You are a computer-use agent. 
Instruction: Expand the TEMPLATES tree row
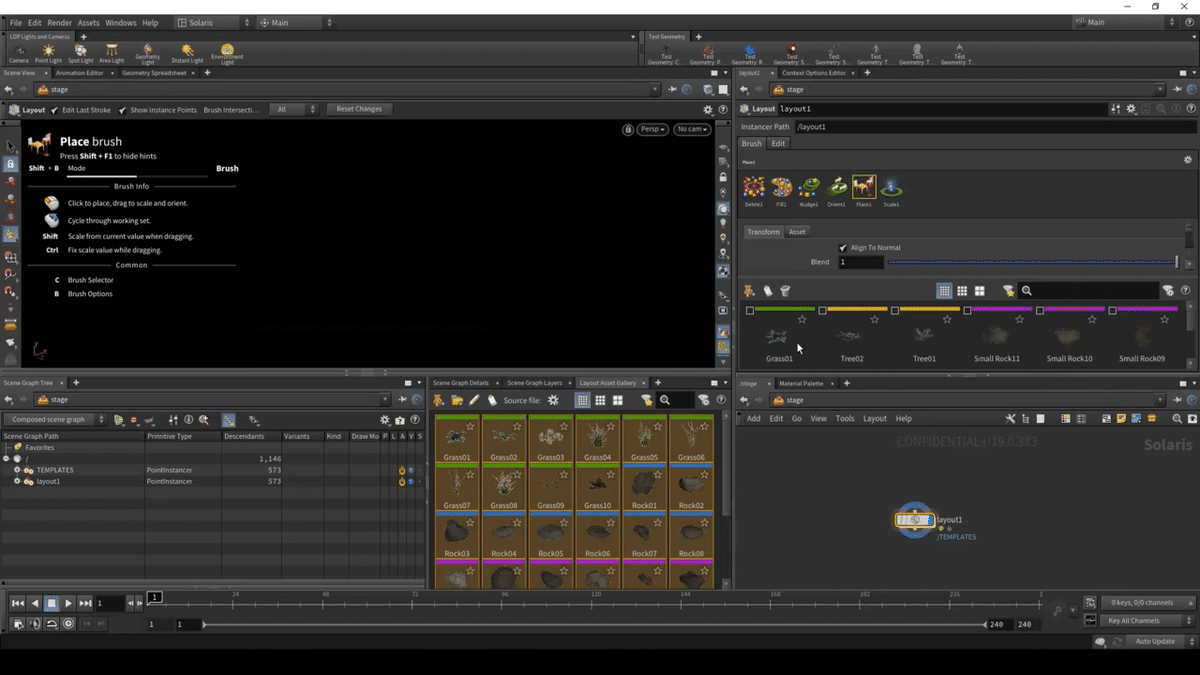(x=17, y=470)
